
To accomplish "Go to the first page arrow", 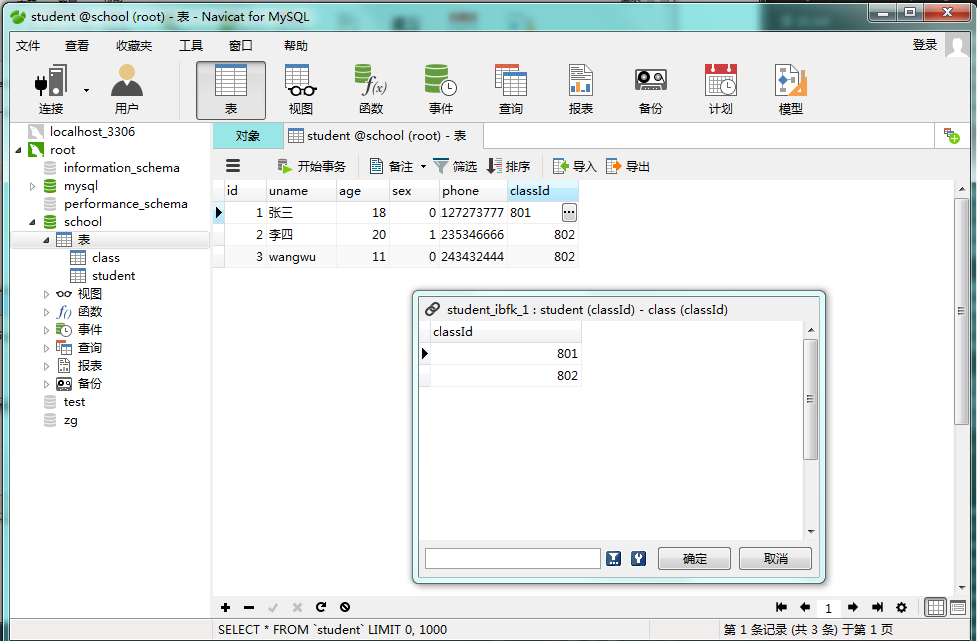I will click(781, 607).
